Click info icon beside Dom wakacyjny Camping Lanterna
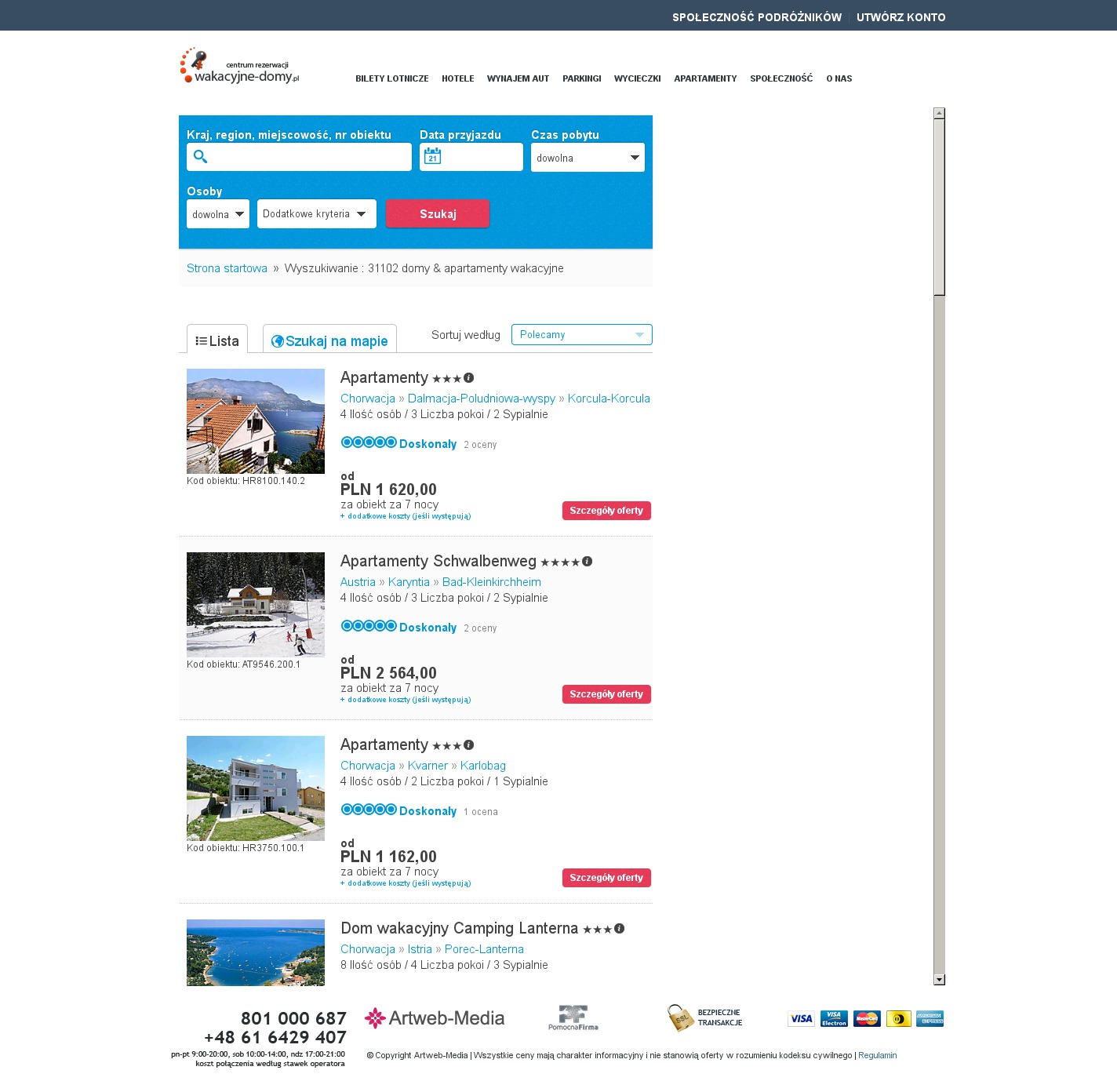 coord(620,929)
